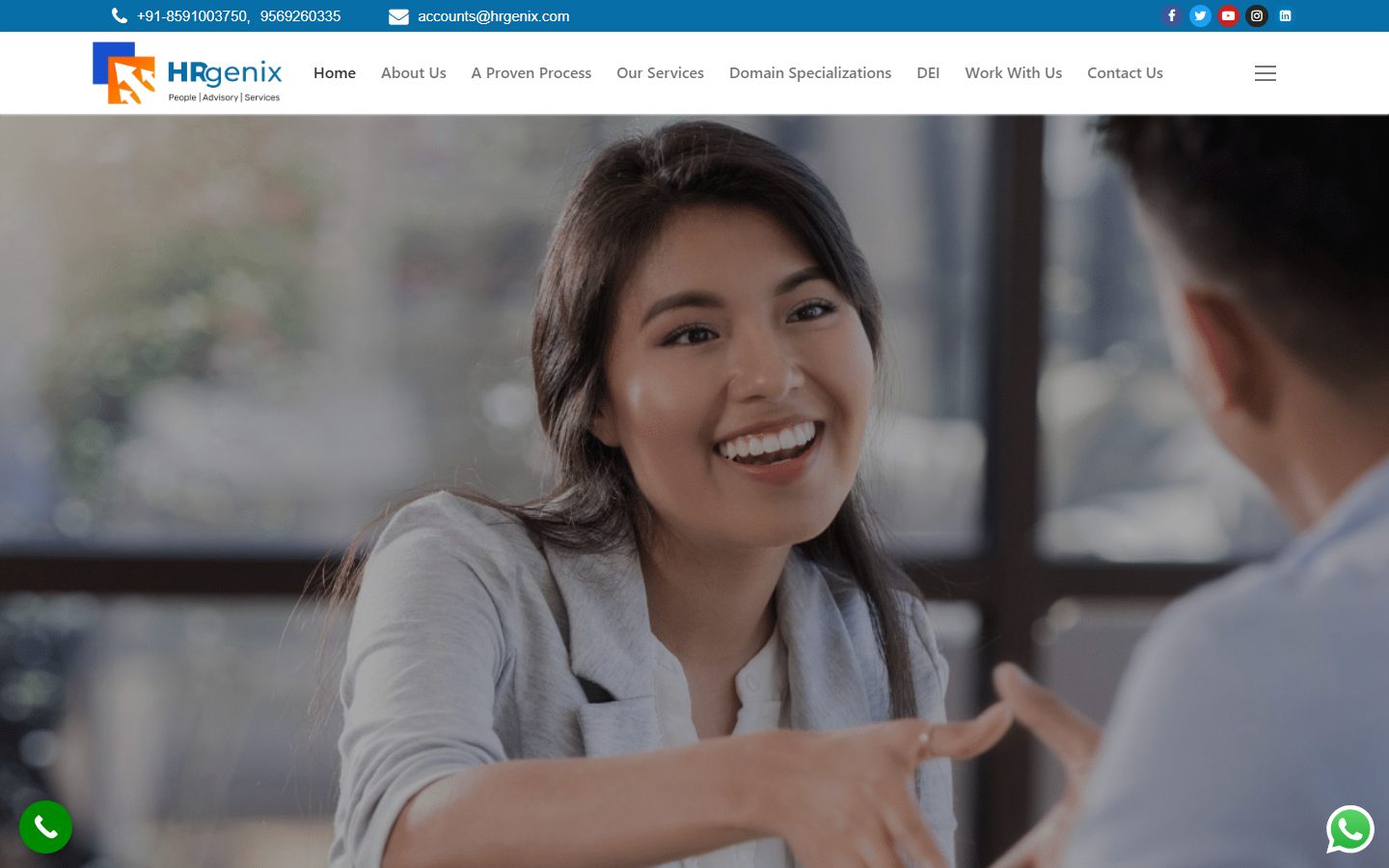The image size is (1389, 868).
Task: Click the phone handset icon in top bar
Action: click(x=120, y=15)
